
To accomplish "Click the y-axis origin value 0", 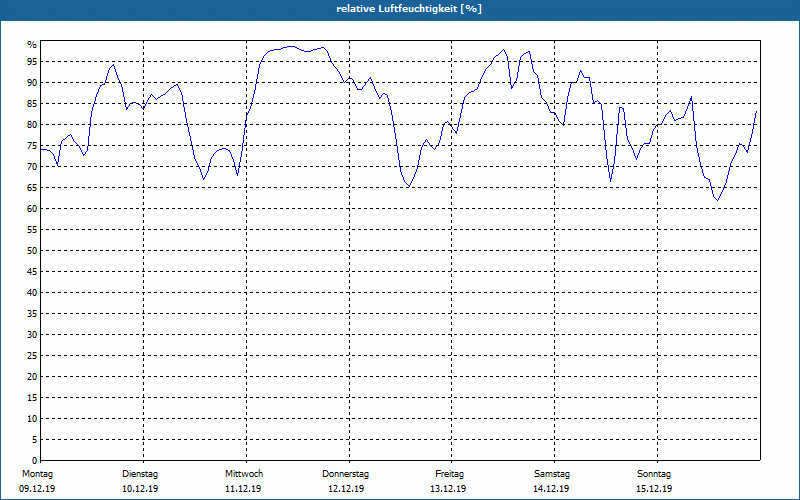I will click(35, 461).
